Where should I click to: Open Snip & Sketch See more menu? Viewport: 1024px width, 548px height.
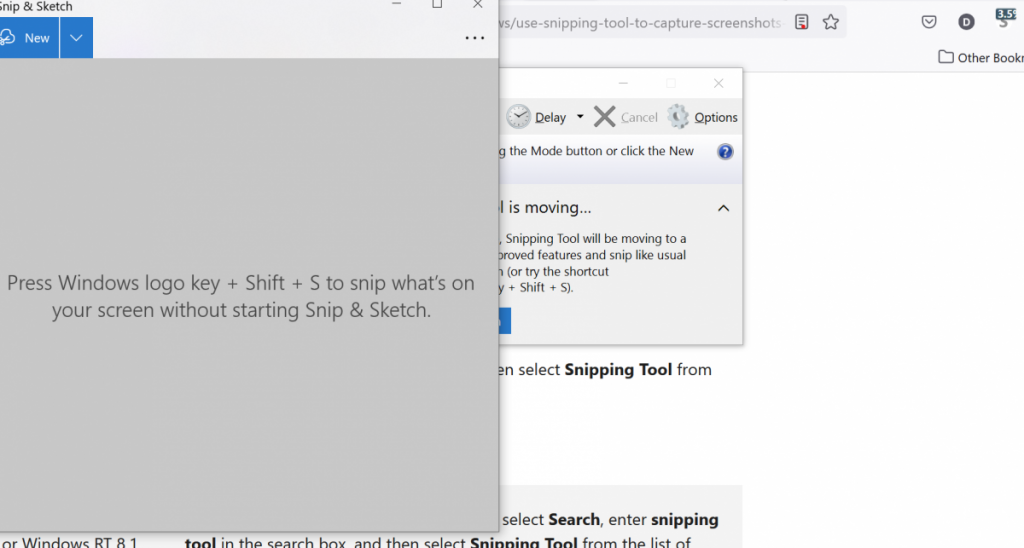tap(475, 38)
